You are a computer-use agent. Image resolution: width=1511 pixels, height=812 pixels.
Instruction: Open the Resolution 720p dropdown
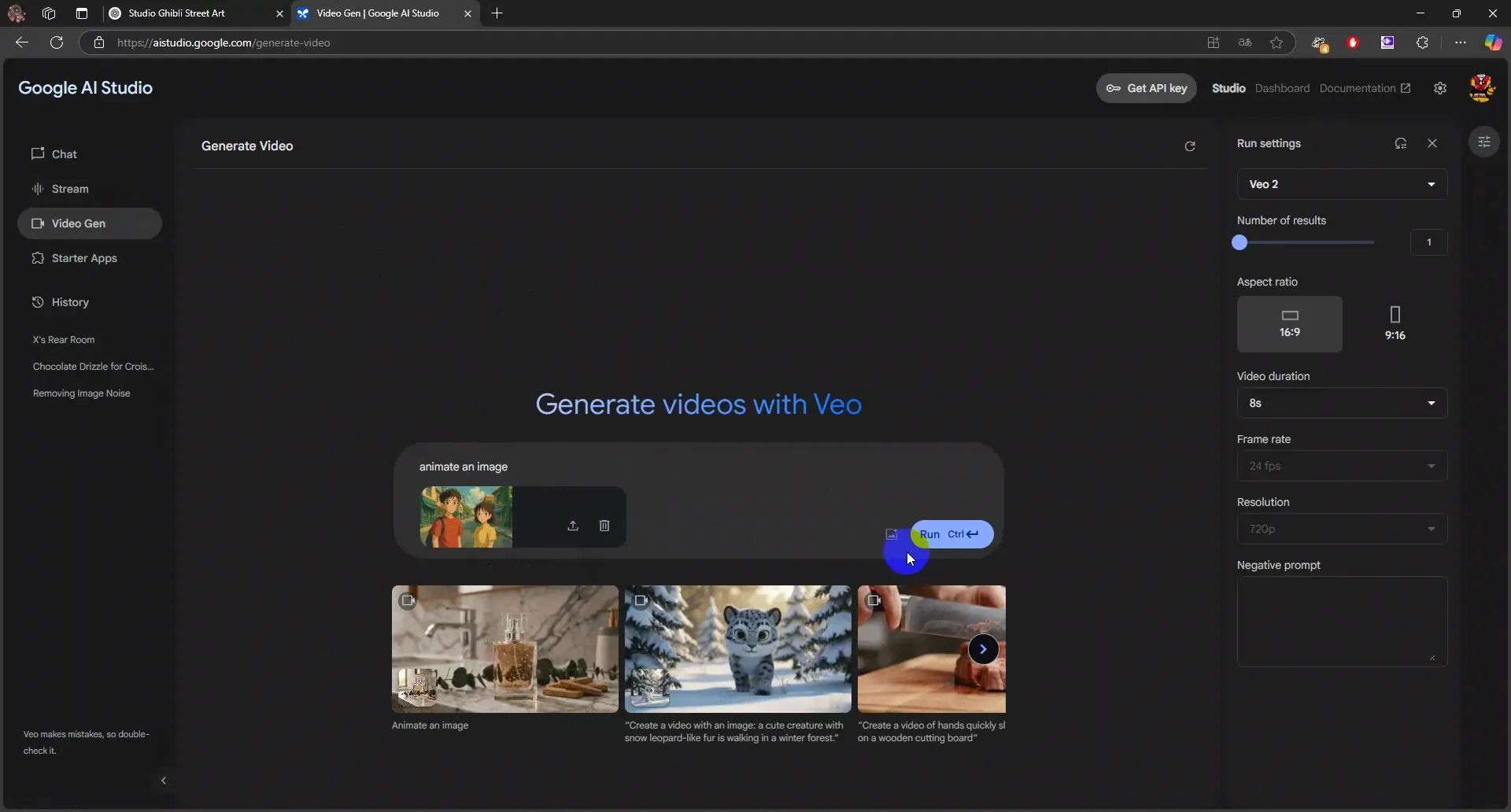click(1342, 529)
